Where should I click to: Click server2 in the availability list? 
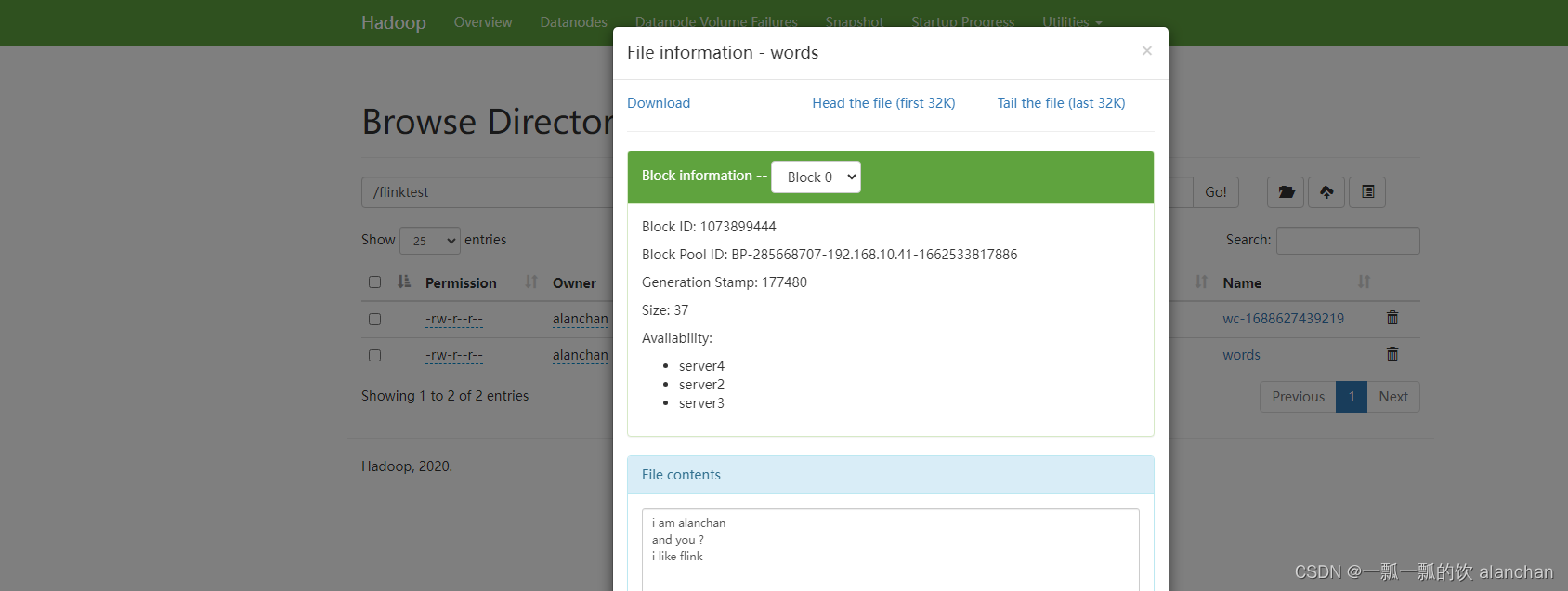701,385
